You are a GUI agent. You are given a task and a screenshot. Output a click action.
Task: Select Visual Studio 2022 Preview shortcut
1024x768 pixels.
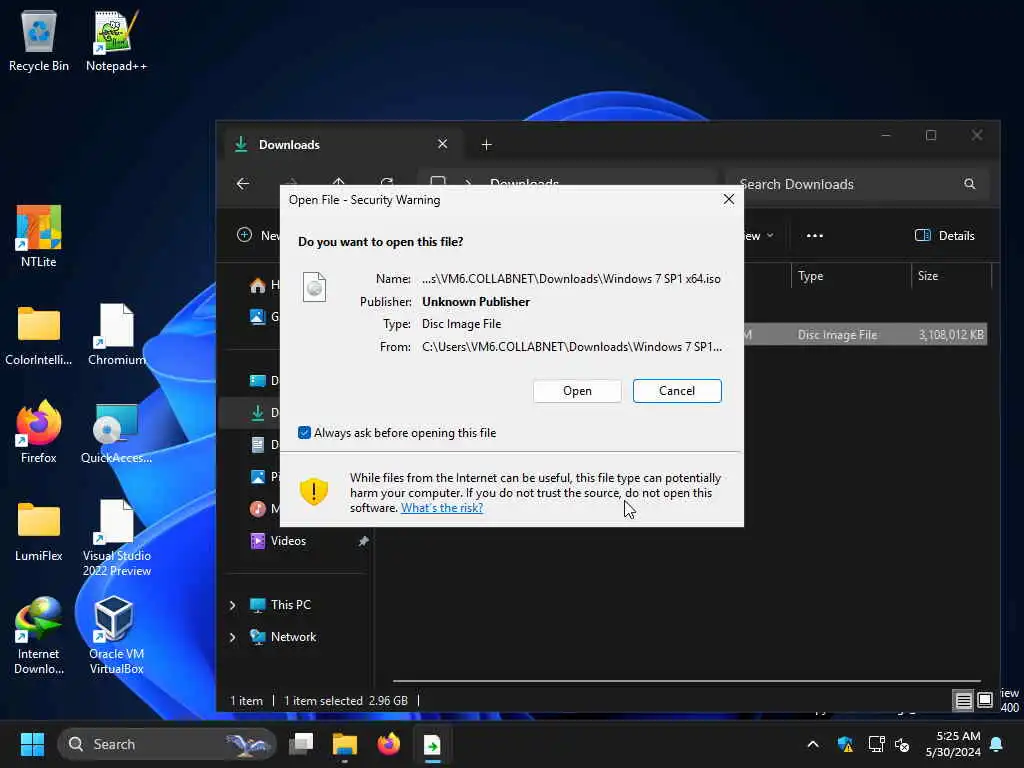point(116,538)
